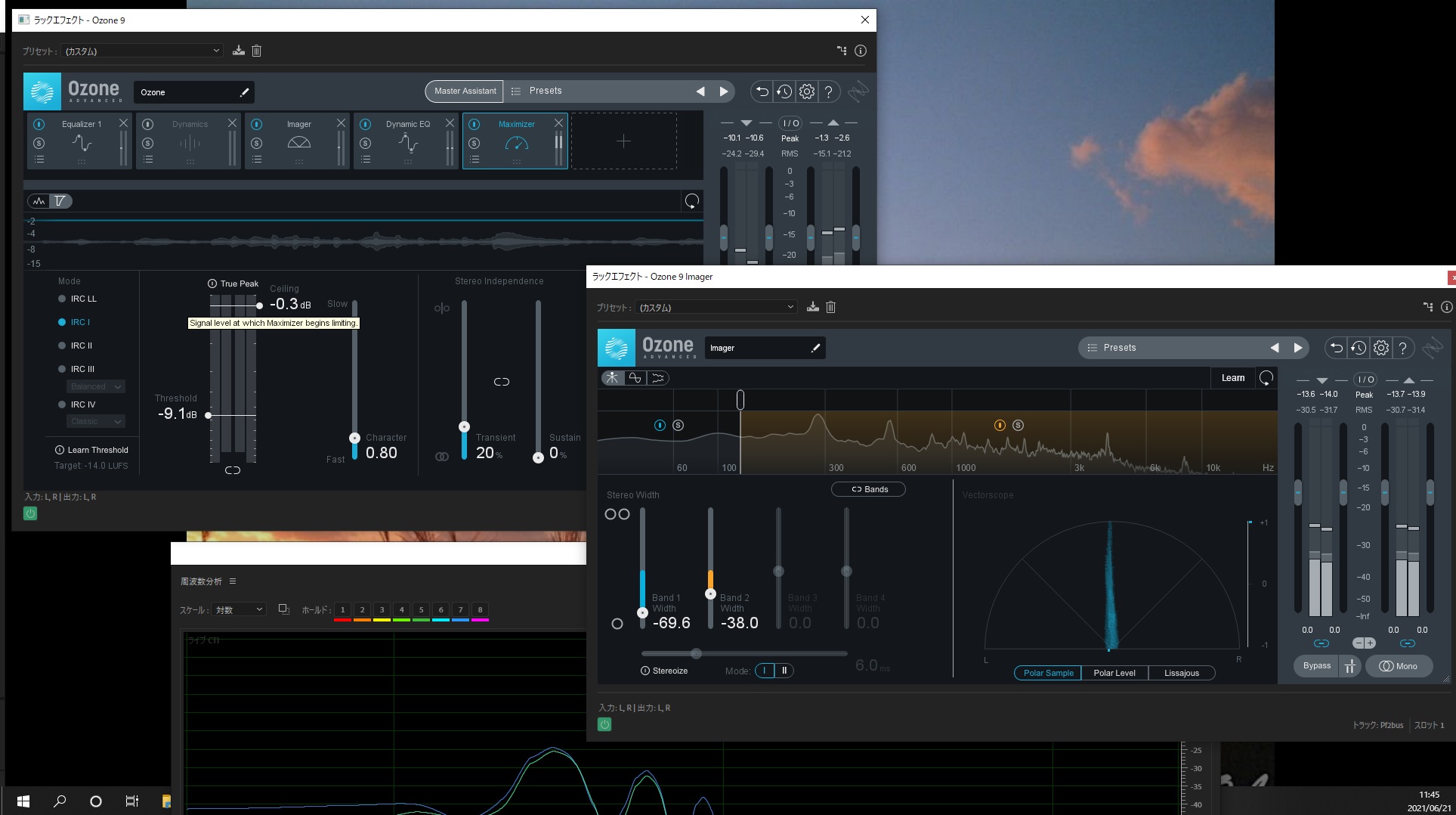Toggle the Transient and Sustain link icon
This screenshot has height=815, width=1456.
pyautogui.click(x=502, y=382)
